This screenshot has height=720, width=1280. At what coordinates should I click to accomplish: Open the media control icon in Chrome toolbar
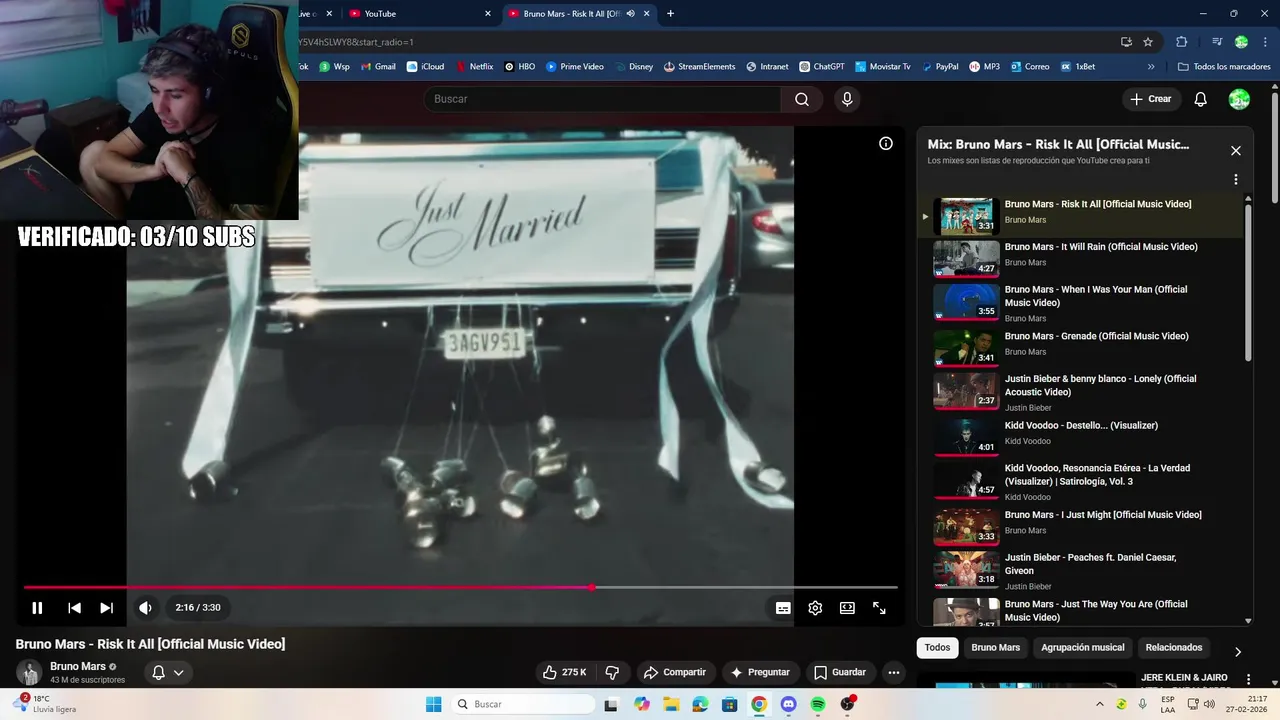tap(1217, 42)
